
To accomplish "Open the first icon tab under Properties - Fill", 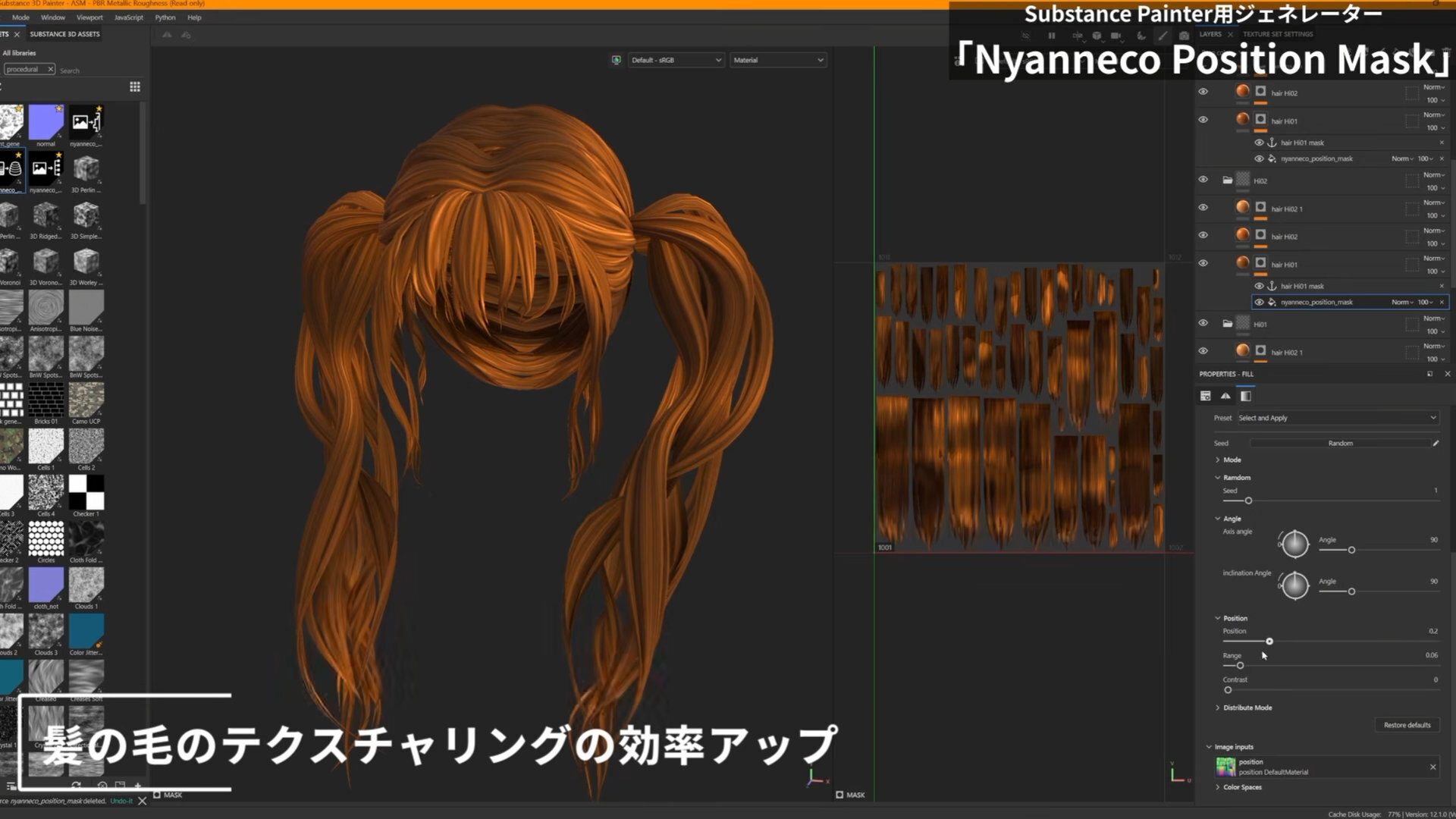I will pos(1206,396).
